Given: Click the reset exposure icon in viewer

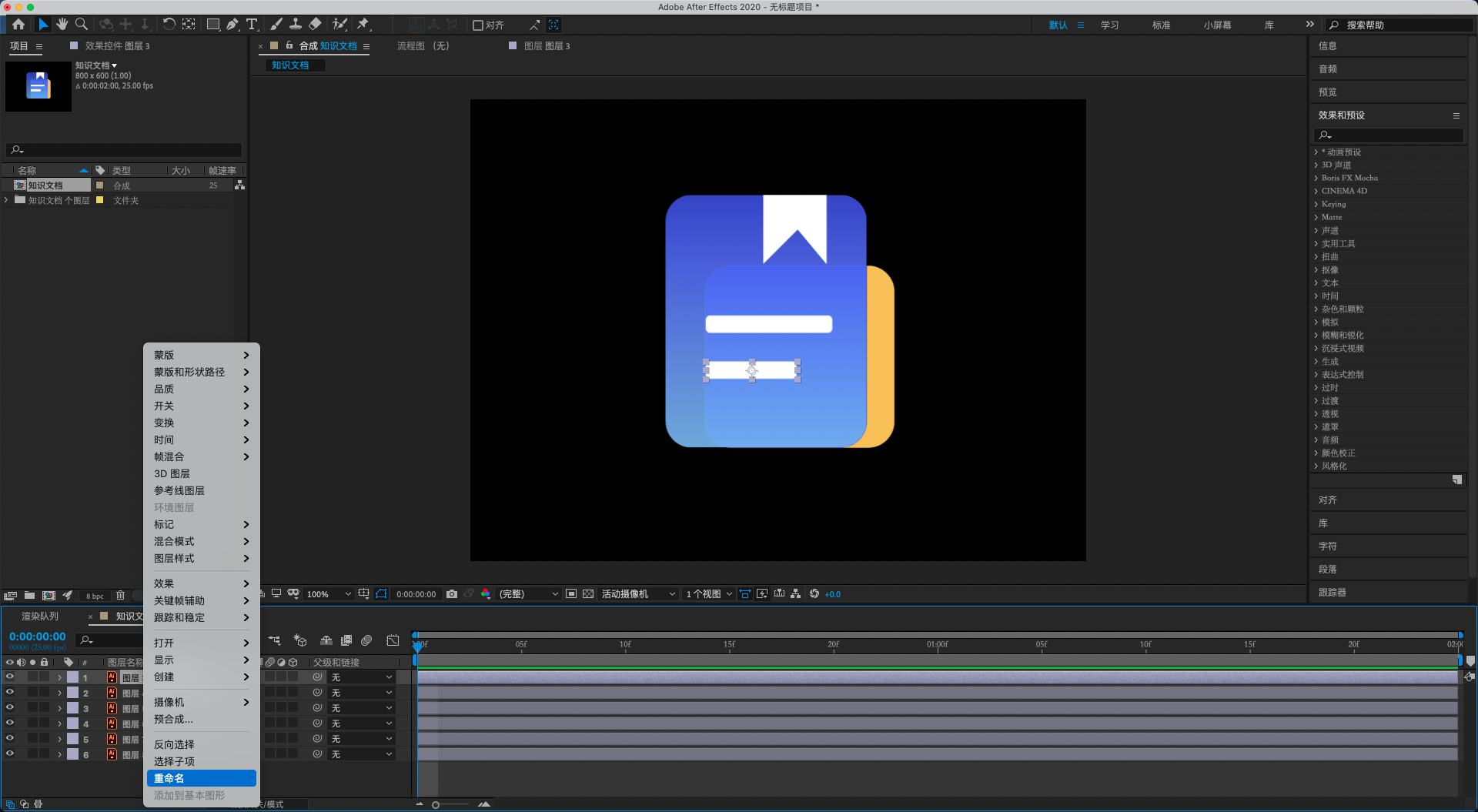Looking at the screenshot, I should click(x=814, y=594).
